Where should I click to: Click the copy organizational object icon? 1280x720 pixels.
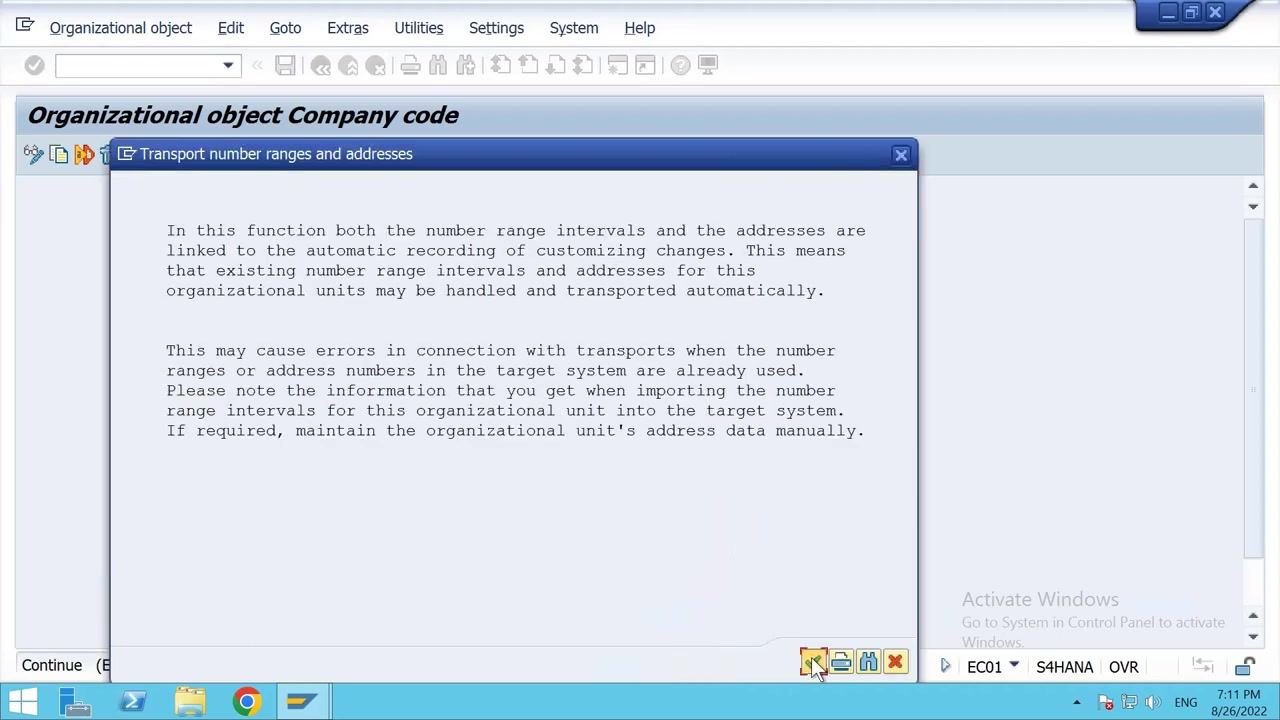[x=59, y=154]
